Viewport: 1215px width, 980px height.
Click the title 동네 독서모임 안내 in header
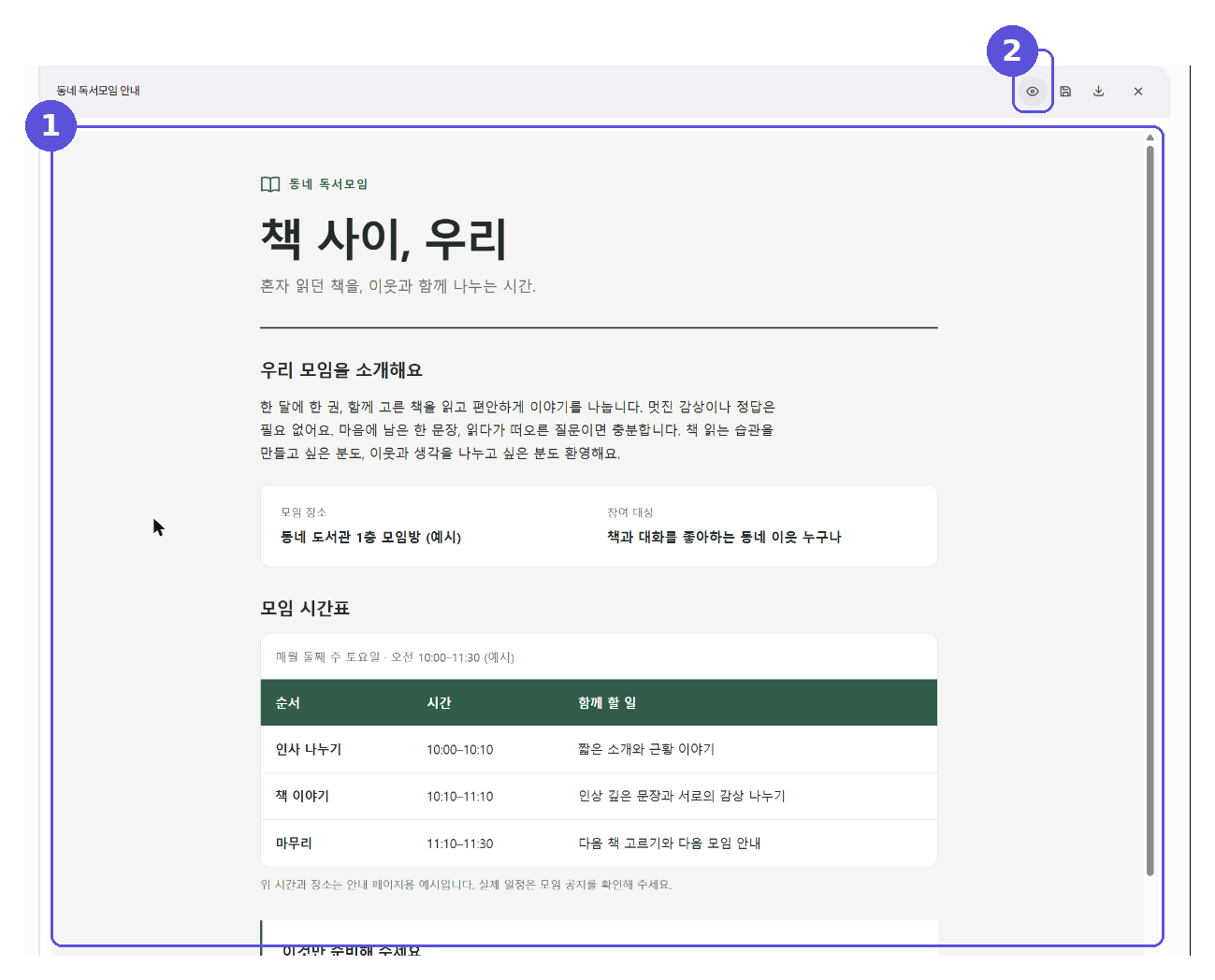pyautogui.click(x=98, y=91)
